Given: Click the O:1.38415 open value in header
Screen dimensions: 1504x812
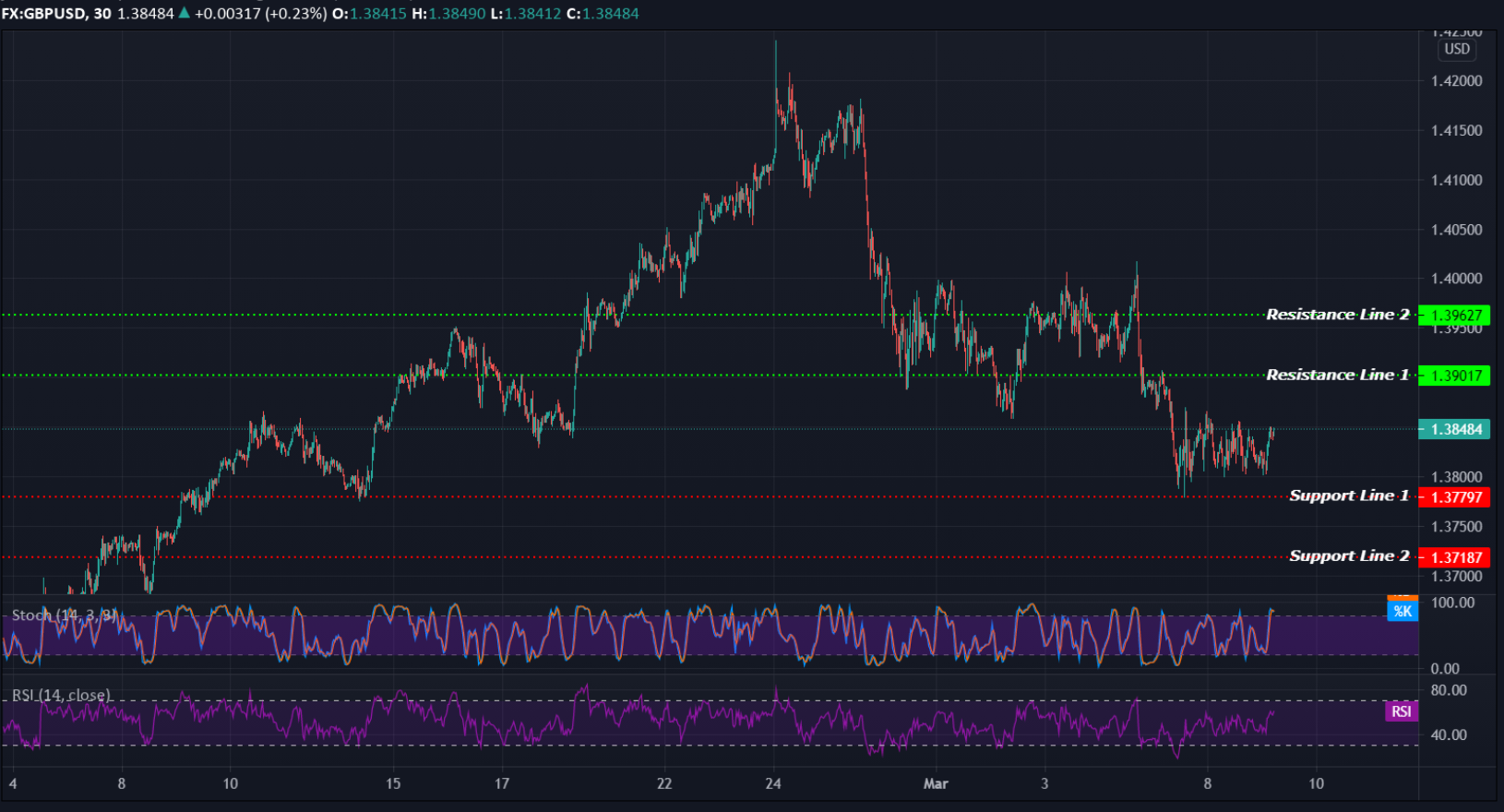Looking at the screenshot, I should [369, 14].
